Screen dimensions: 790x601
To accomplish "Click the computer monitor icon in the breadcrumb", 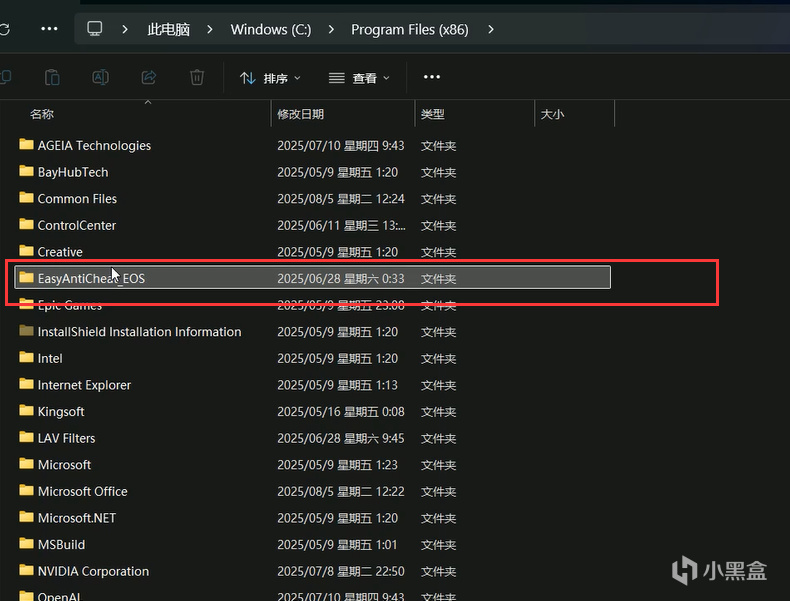I will tap(95, 29).
